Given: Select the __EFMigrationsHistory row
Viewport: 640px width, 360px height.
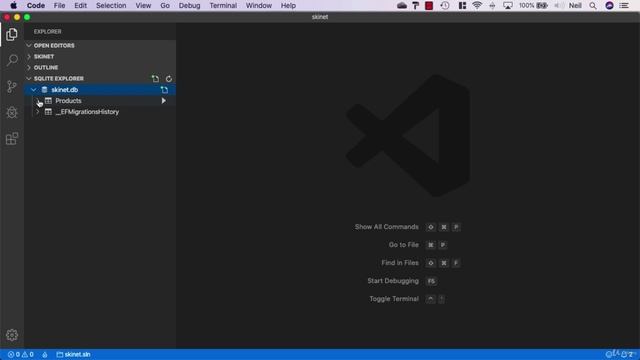Looking at the screenshot, I should pos(100,112).
